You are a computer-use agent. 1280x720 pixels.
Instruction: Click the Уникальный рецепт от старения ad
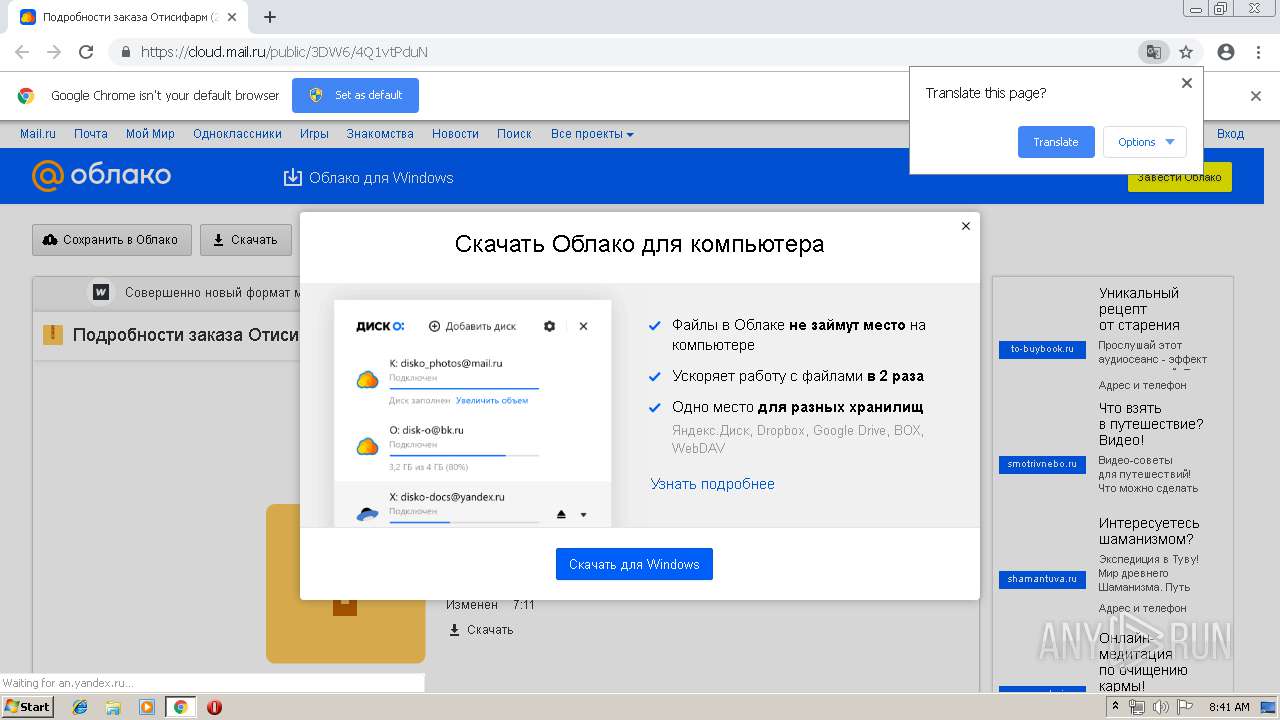[x=1139, y=309]
